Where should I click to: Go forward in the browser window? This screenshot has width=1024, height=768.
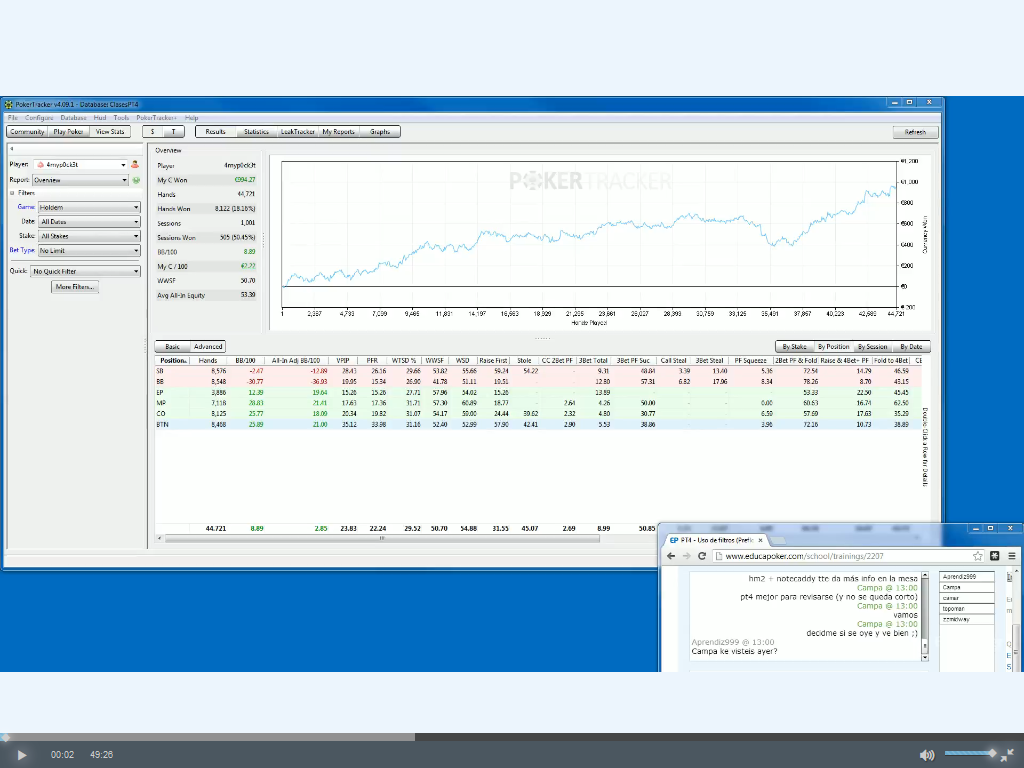pyautogui.click(x=686, y=556)
